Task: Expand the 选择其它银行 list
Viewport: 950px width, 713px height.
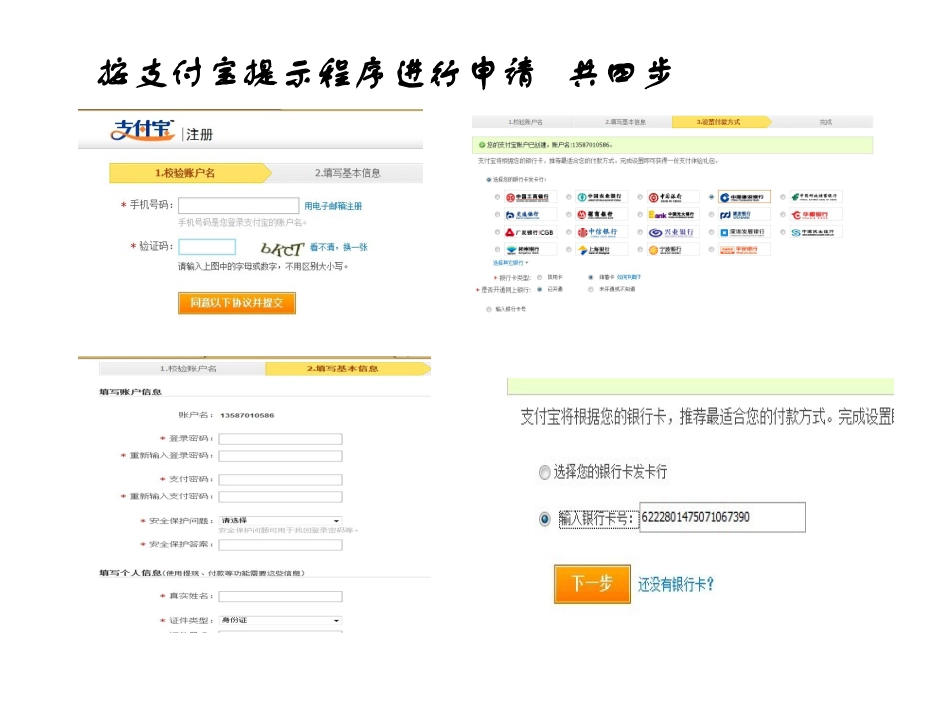Action: (510, 263)
